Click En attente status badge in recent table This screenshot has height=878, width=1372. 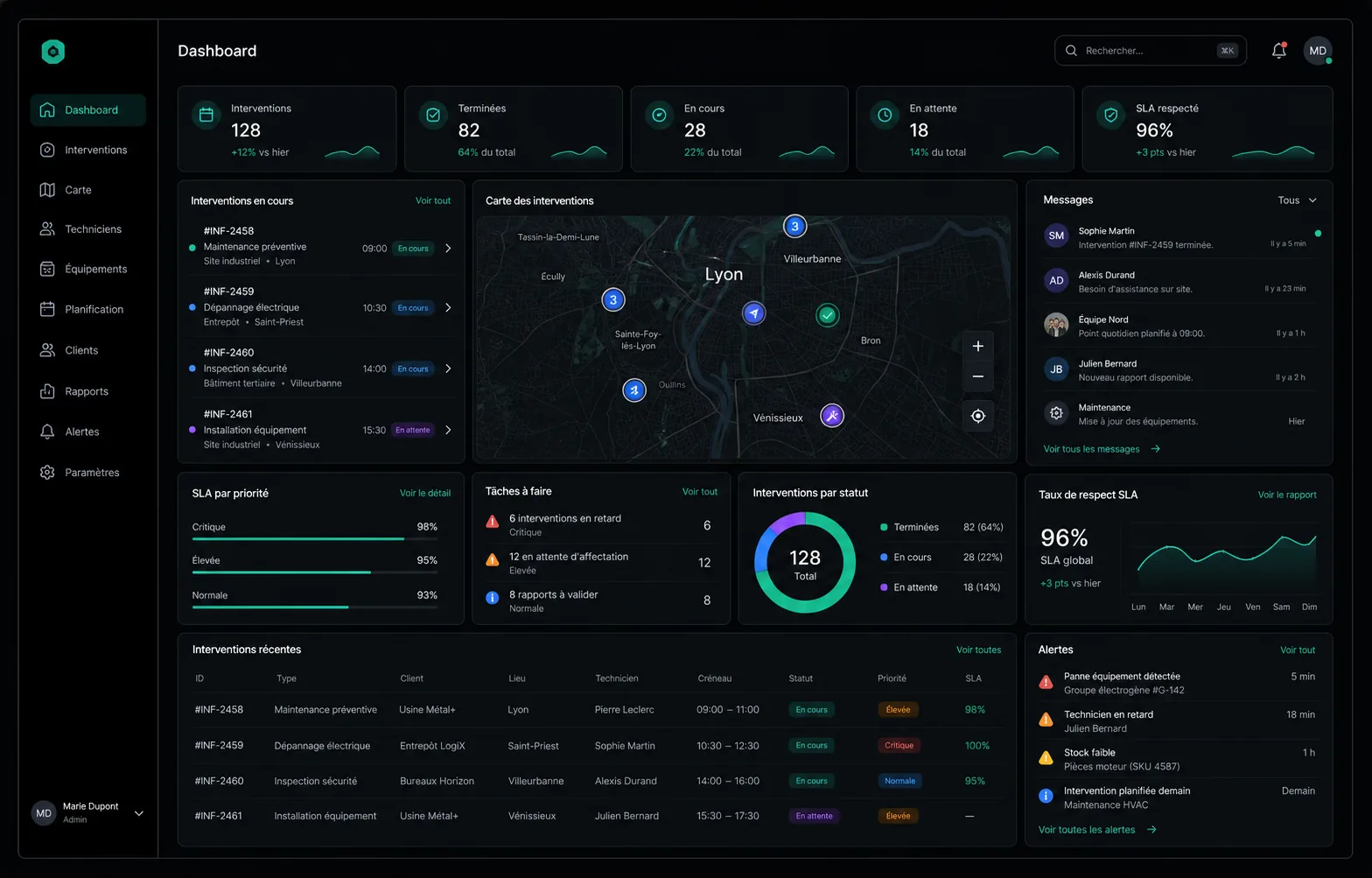point(814,816)
